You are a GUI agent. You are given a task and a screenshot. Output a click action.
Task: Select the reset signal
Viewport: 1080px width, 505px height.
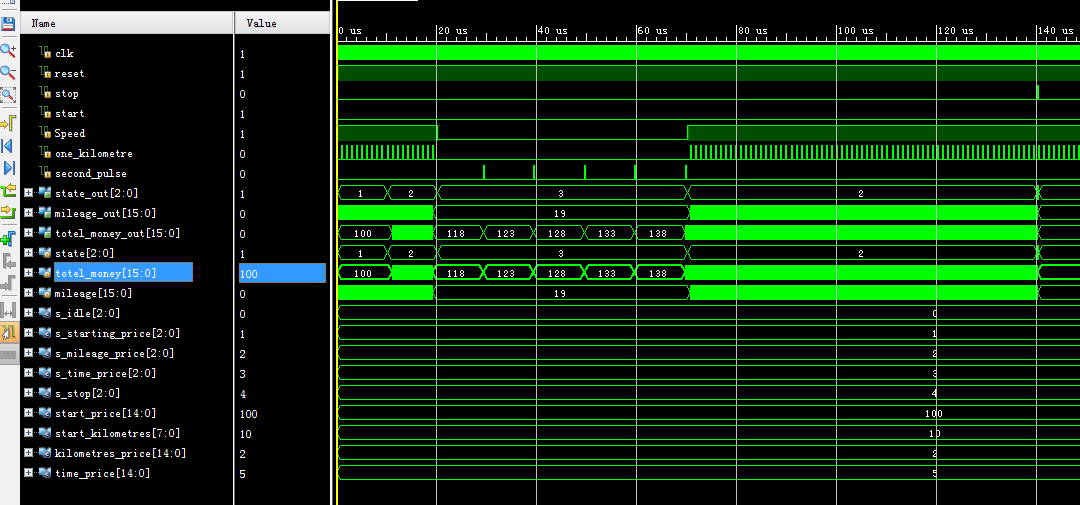click(x=70, y=73)
